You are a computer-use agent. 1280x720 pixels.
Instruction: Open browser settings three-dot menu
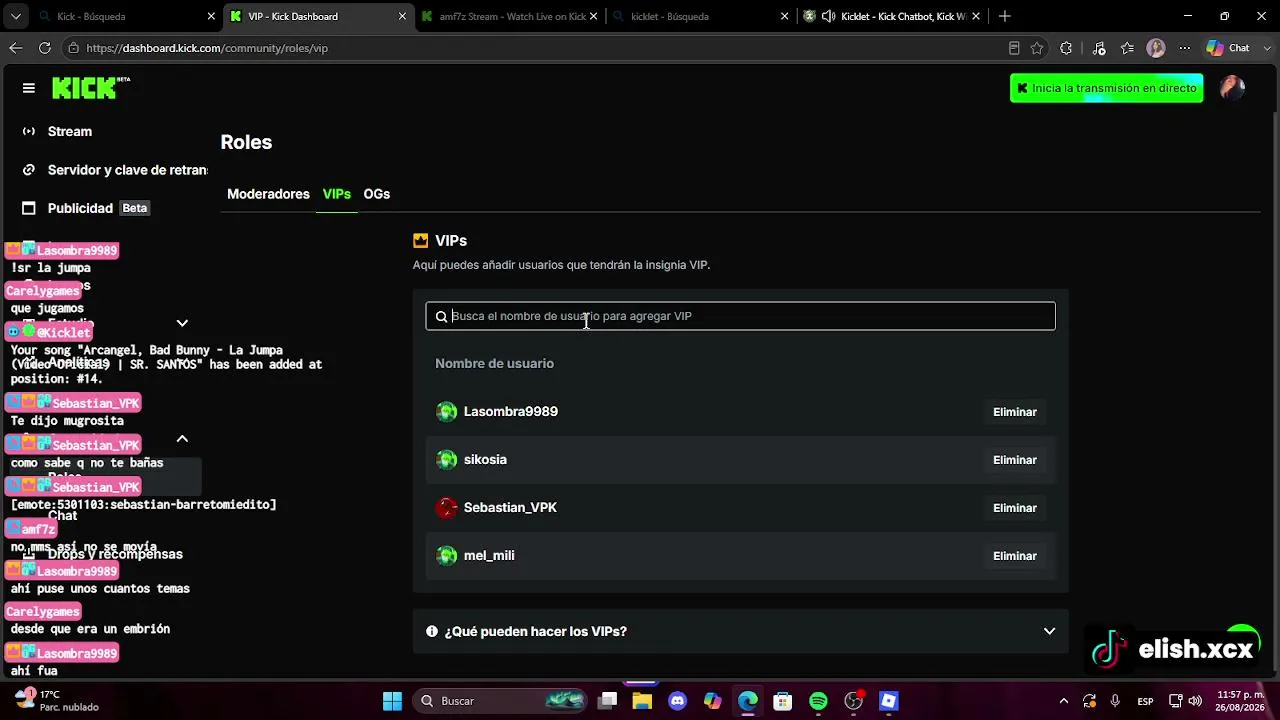click(1185, 48)
